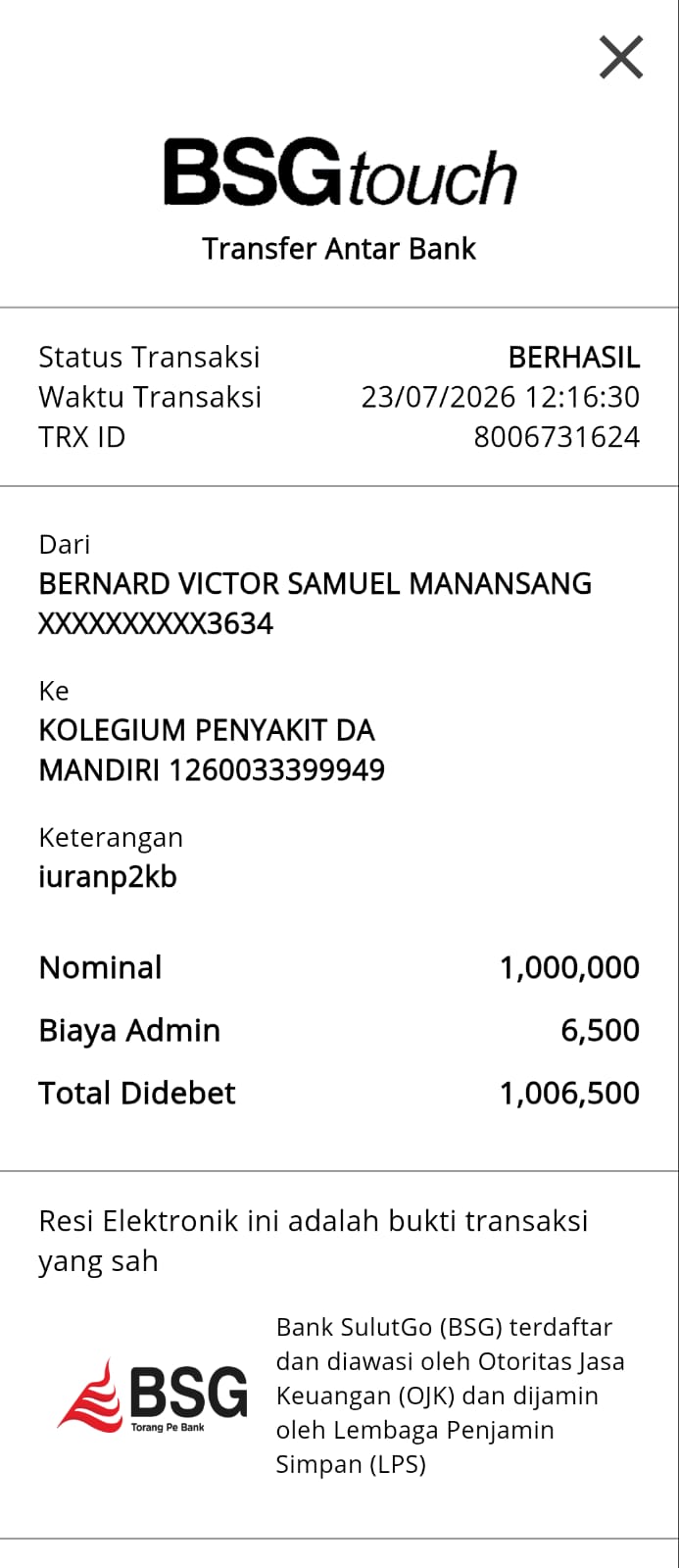Tap the Total Didebet amount 1,006,500
The width and height of the screenshot is (679, 1568).
569,1094
